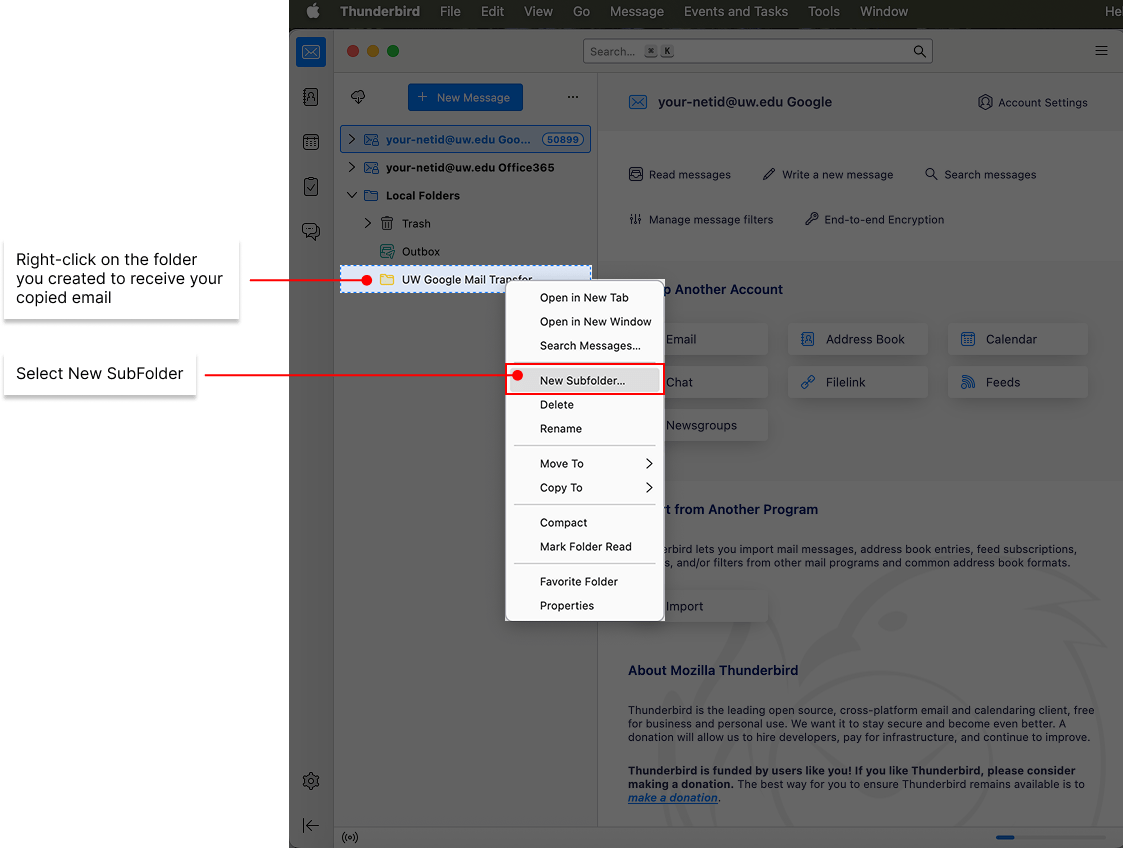
Task: Open the hamburger app menu
Action: pyautogui.click(x=1101, y=51)
